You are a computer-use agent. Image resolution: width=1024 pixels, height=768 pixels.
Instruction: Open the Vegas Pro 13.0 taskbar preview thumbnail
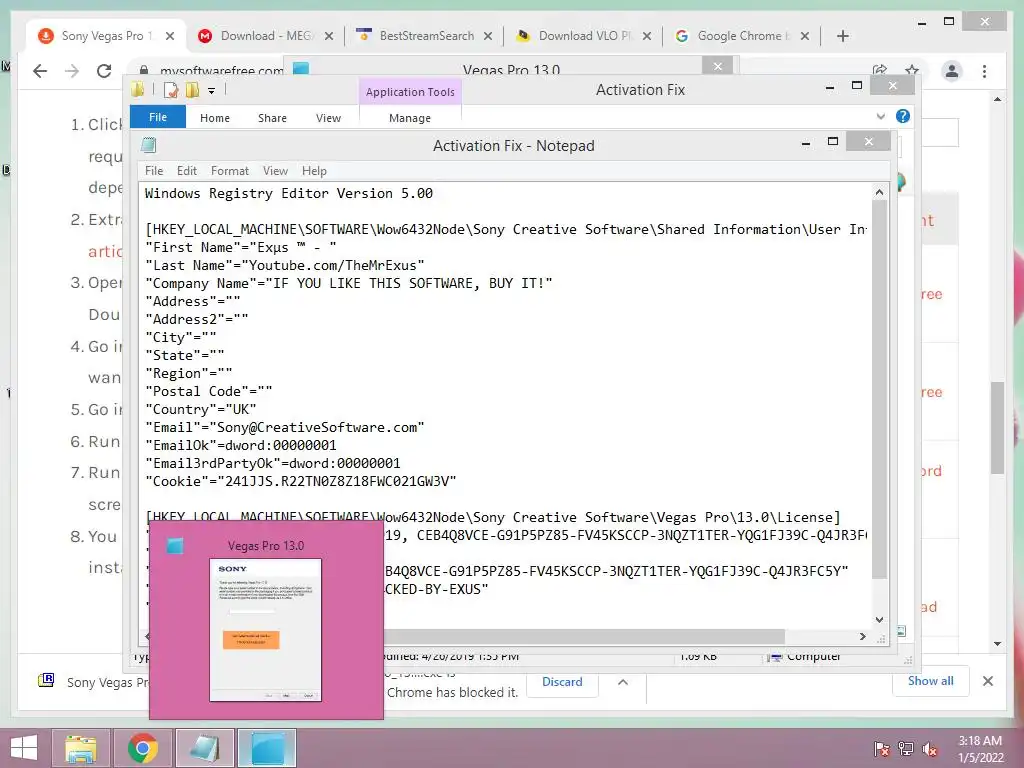(x=266, y=630)
